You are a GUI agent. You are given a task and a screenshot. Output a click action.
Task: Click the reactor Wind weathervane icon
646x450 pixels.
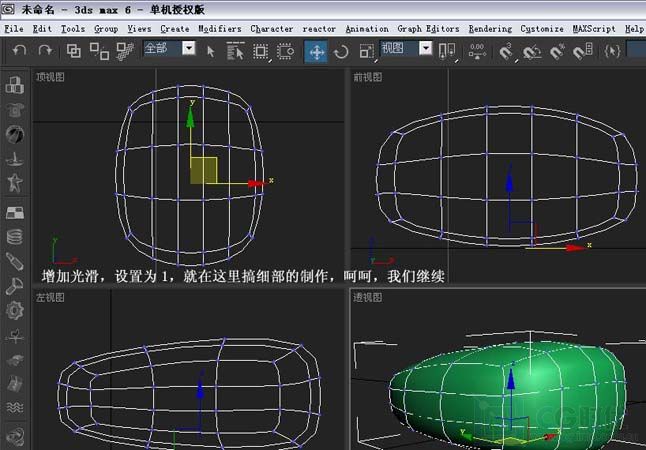click(15, 336)
